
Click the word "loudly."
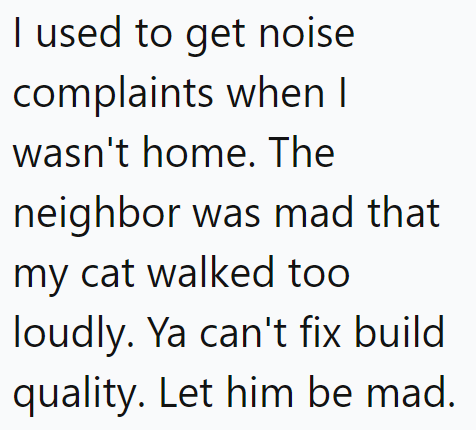73,334
